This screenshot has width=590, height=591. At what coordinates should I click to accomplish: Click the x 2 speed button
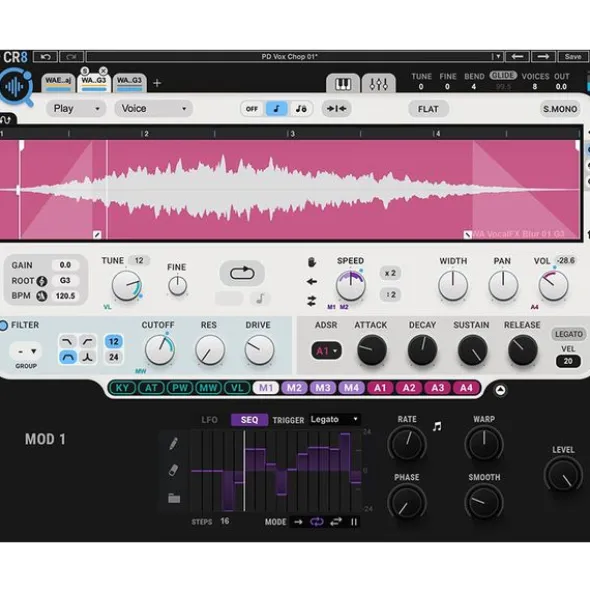pos(390,273)
